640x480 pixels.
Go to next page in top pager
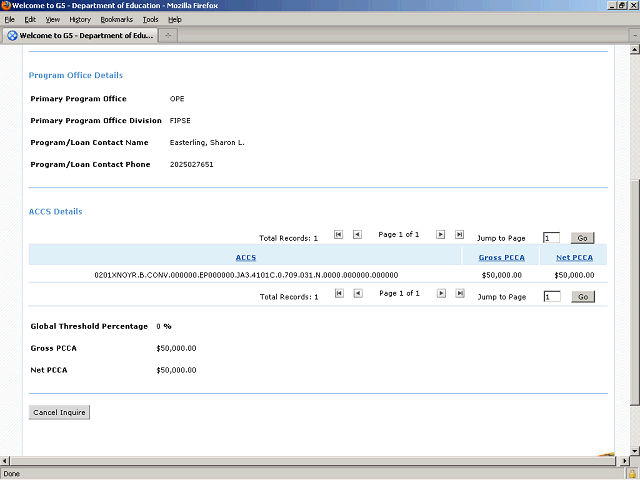pyautogui.click(x=440, y=235)
